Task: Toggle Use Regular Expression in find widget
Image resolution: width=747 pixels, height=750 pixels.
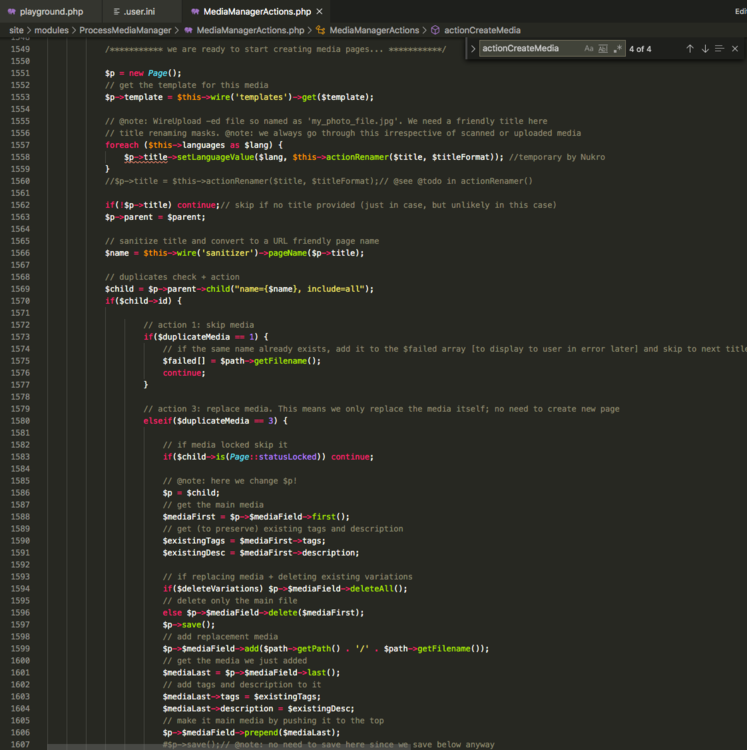Action: [617, 49]
